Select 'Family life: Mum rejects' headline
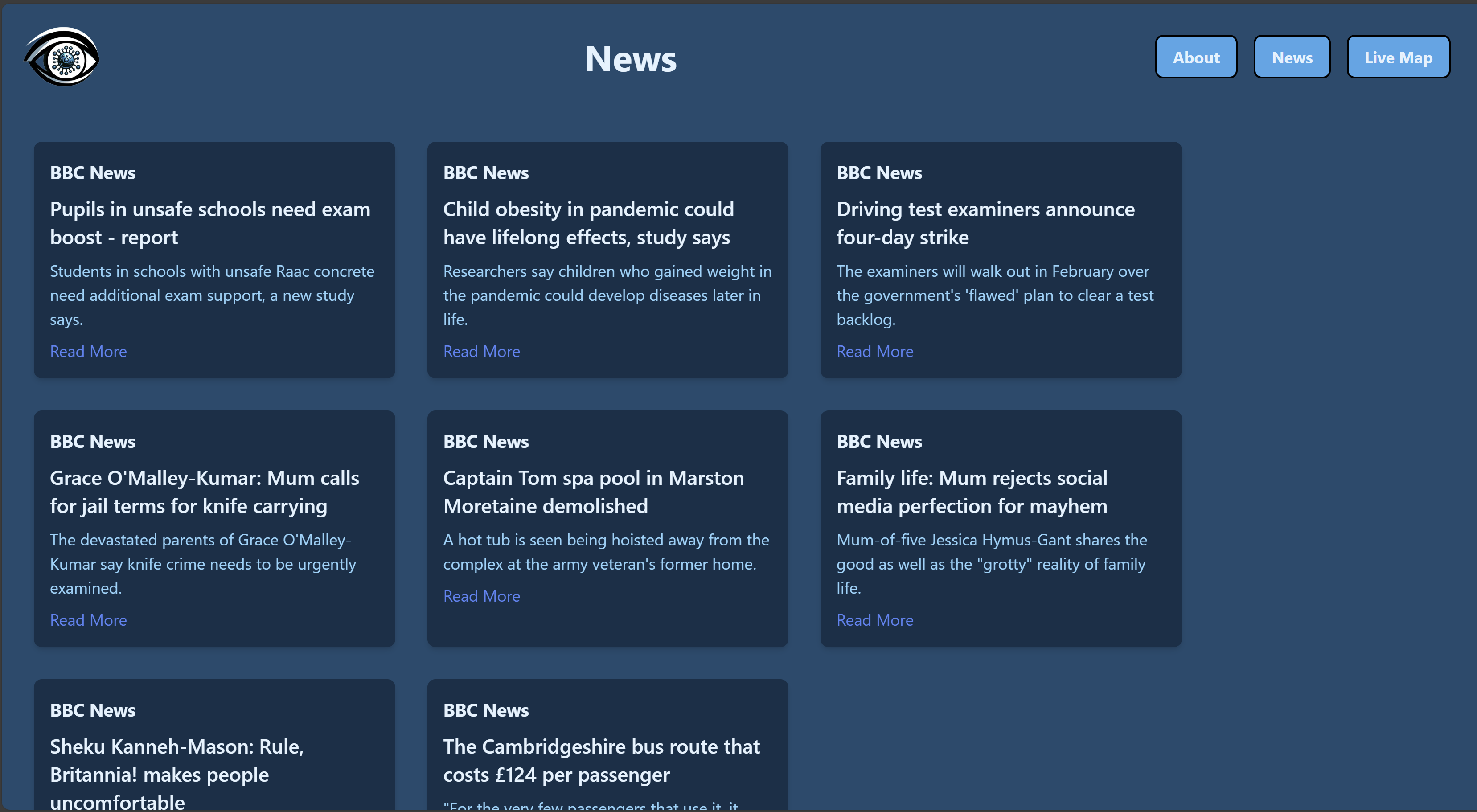Viewport: 1477px width, 812px height. pyautogui.click(x=971, y=492)
